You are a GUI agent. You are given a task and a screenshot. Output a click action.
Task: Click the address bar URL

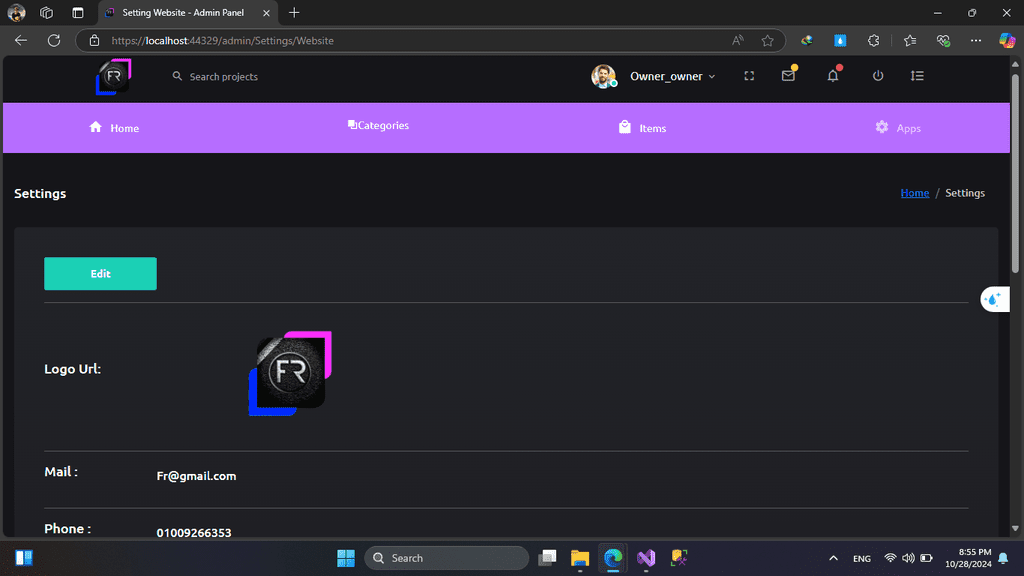click(223, 40)
